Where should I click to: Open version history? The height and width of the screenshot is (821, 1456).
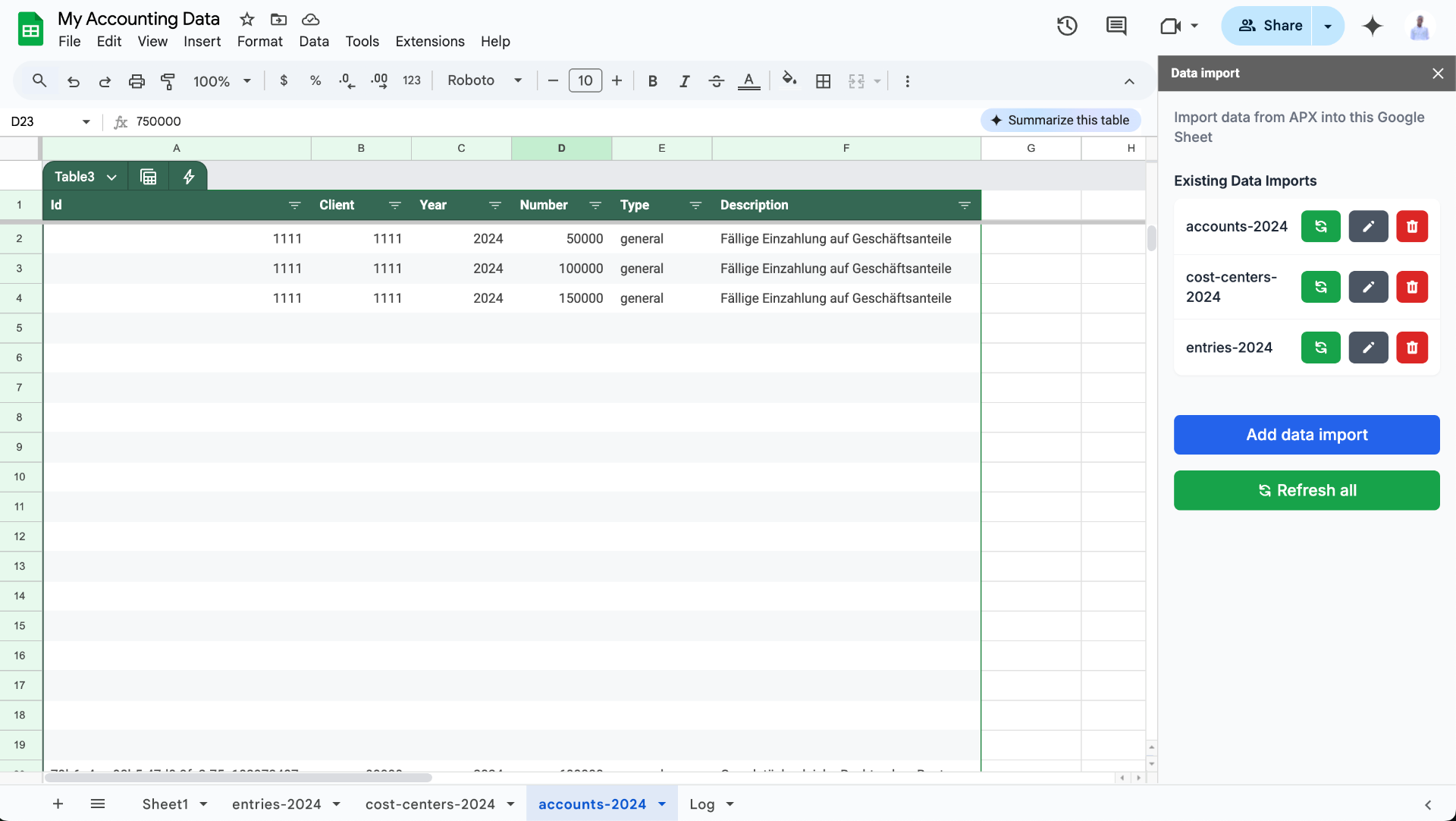coord(1067,25)
